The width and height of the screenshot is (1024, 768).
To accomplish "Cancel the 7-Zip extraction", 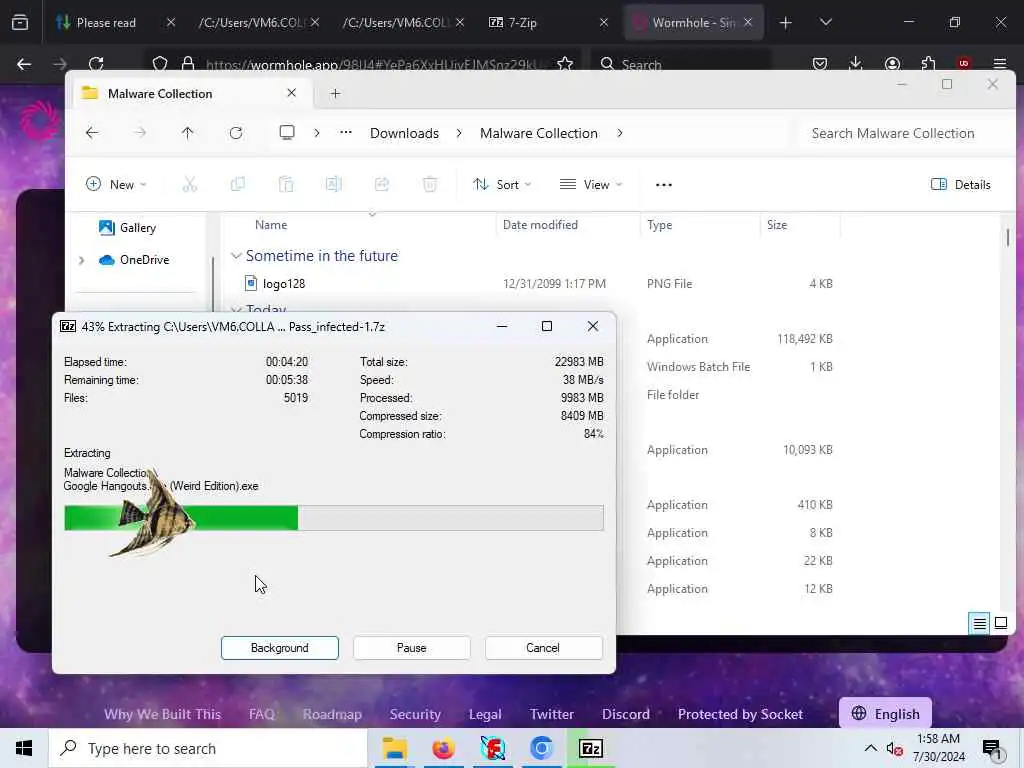I will tap(543, 648).
